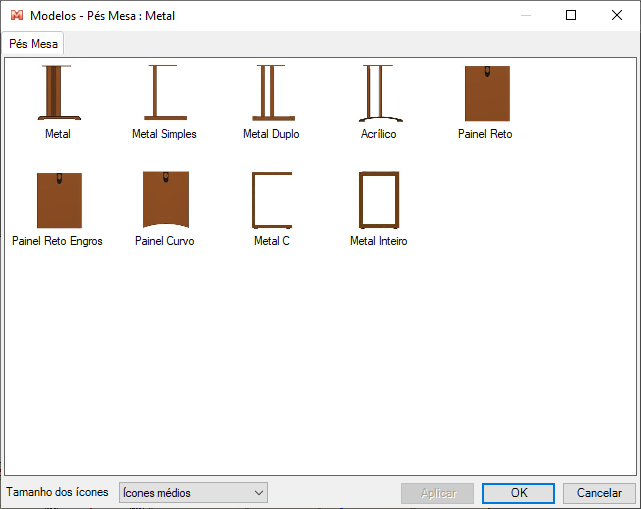Viewport: 641px width, 509px height.
Task: Pick the Painel Curvo model icon
Action: [166, 200]
